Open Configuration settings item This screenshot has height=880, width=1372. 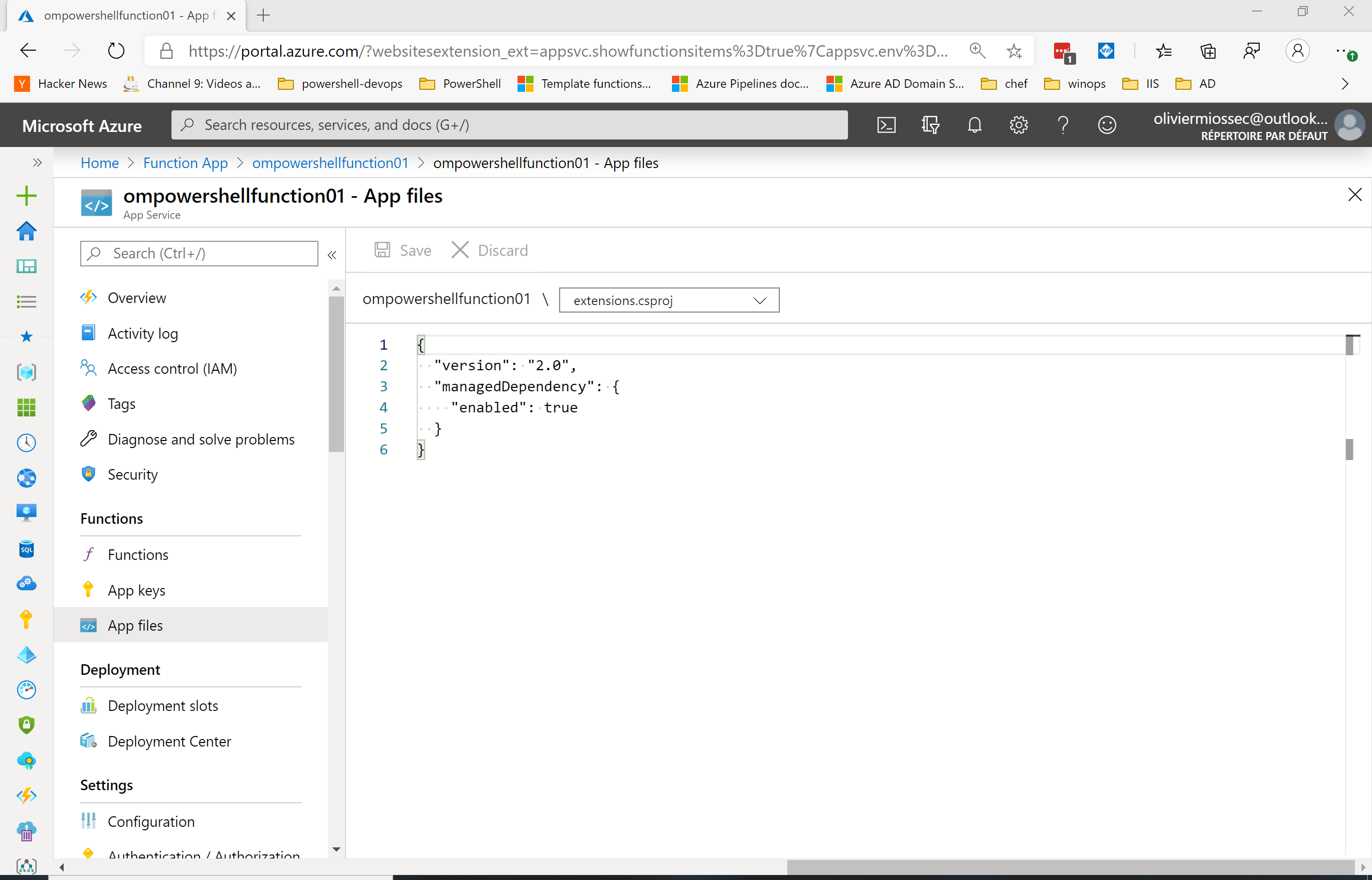click(151, 821)
